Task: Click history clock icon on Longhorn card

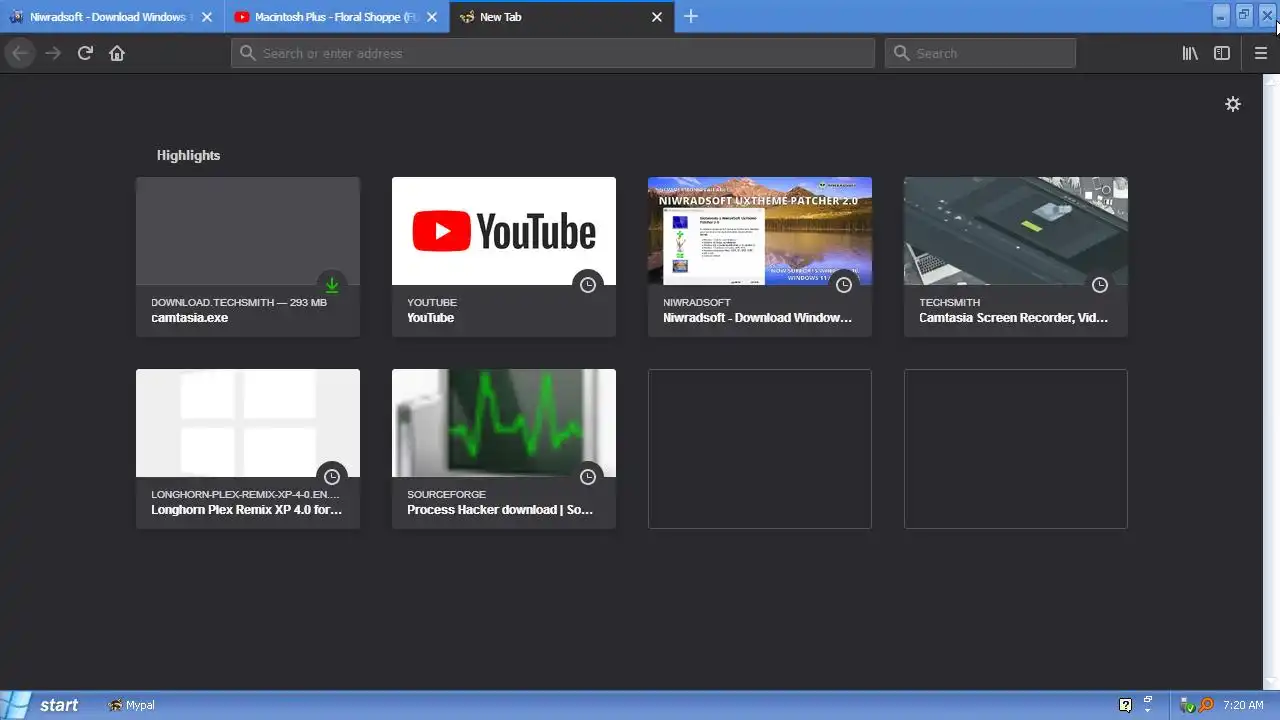Action: tap(332, 477)
